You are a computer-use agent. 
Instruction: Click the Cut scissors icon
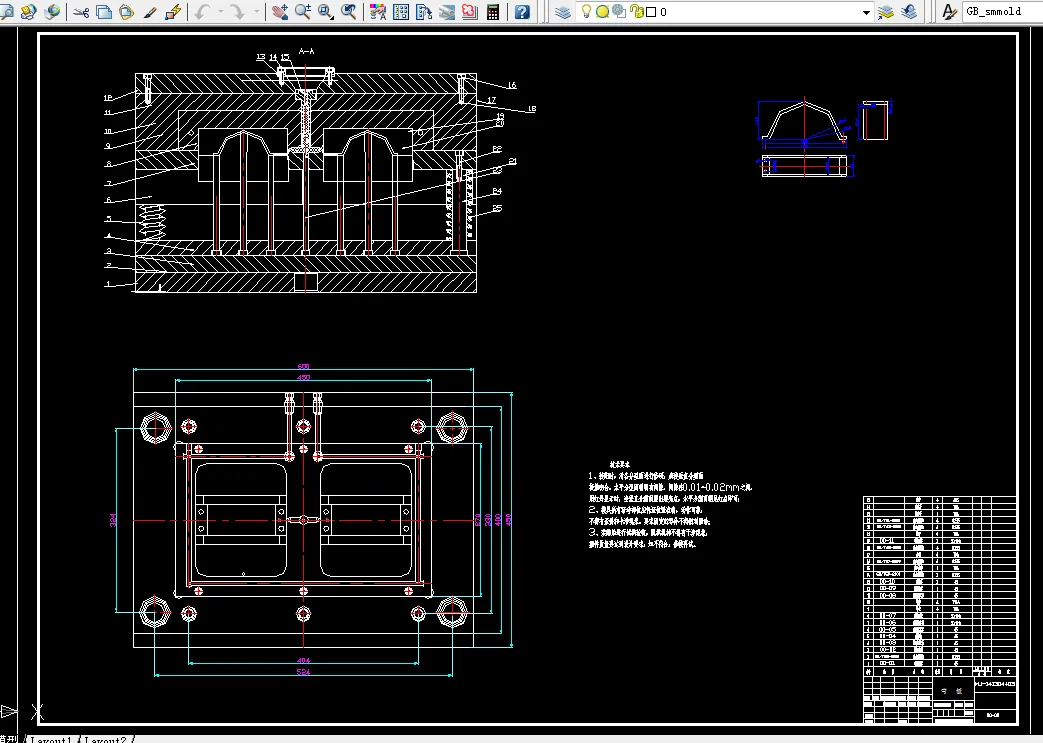(x=81, y=12)
